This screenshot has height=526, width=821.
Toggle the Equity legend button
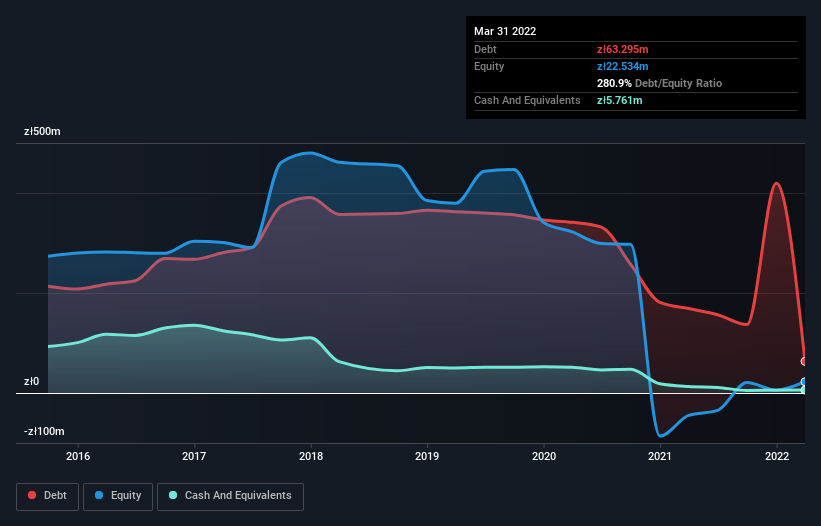(118, 496)
